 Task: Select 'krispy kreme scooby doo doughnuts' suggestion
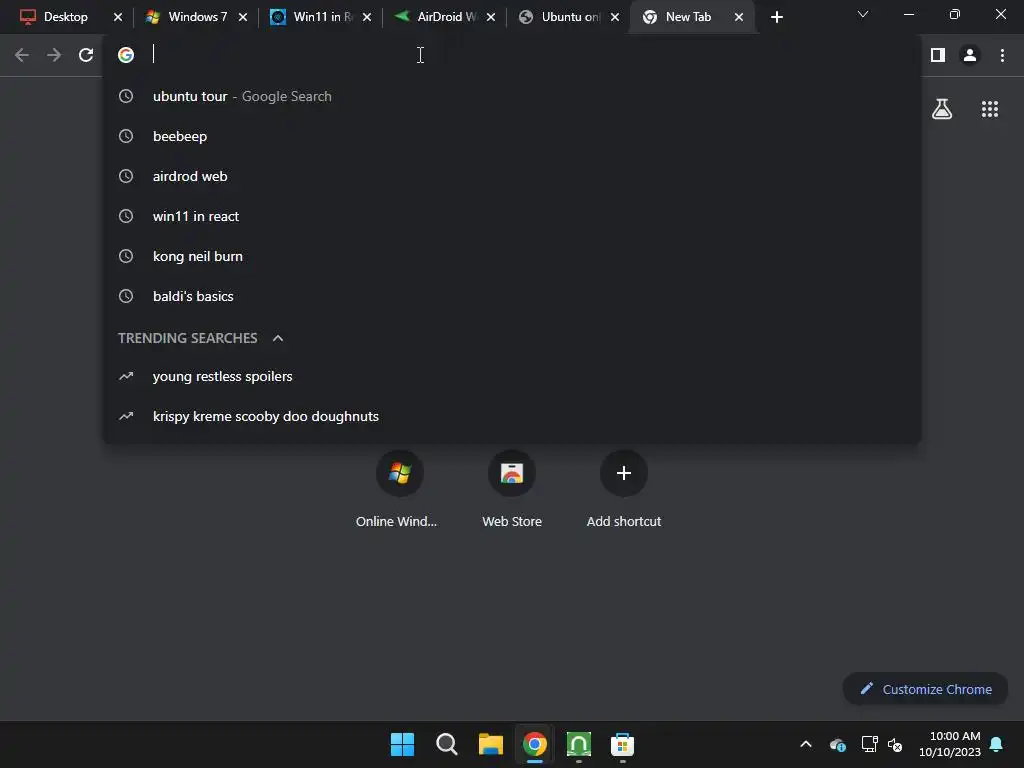click(512, 417)
